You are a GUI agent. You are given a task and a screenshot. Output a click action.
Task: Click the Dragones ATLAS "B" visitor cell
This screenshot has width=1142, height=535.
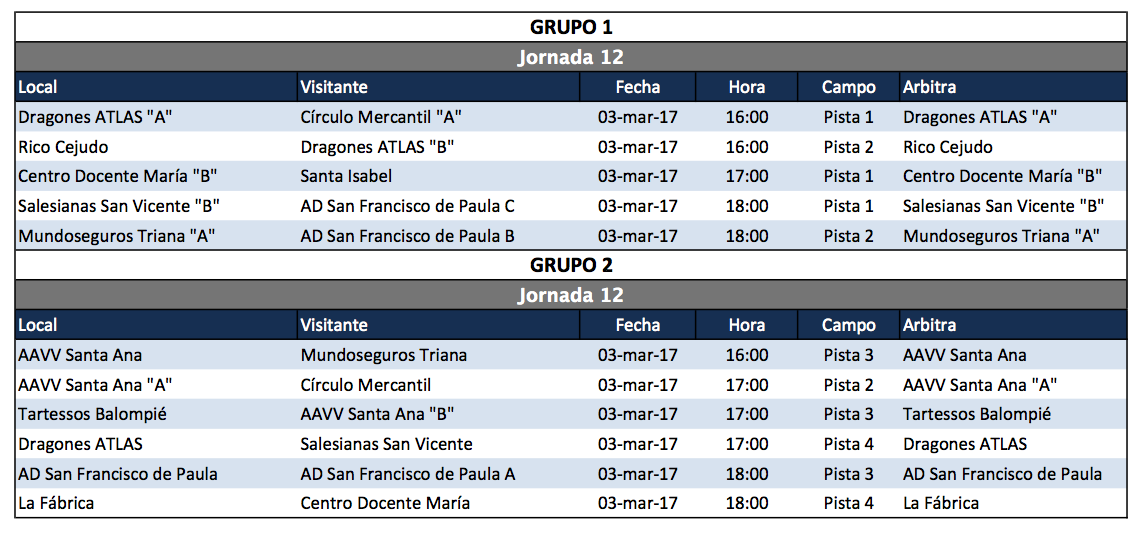(x=378, y=147)
